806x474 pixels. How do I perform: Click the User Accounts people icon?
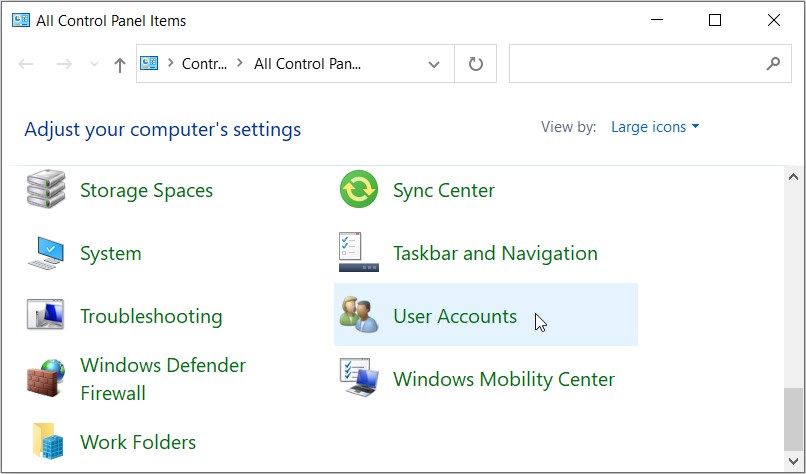pyautogui.click(x=359, y=316)
